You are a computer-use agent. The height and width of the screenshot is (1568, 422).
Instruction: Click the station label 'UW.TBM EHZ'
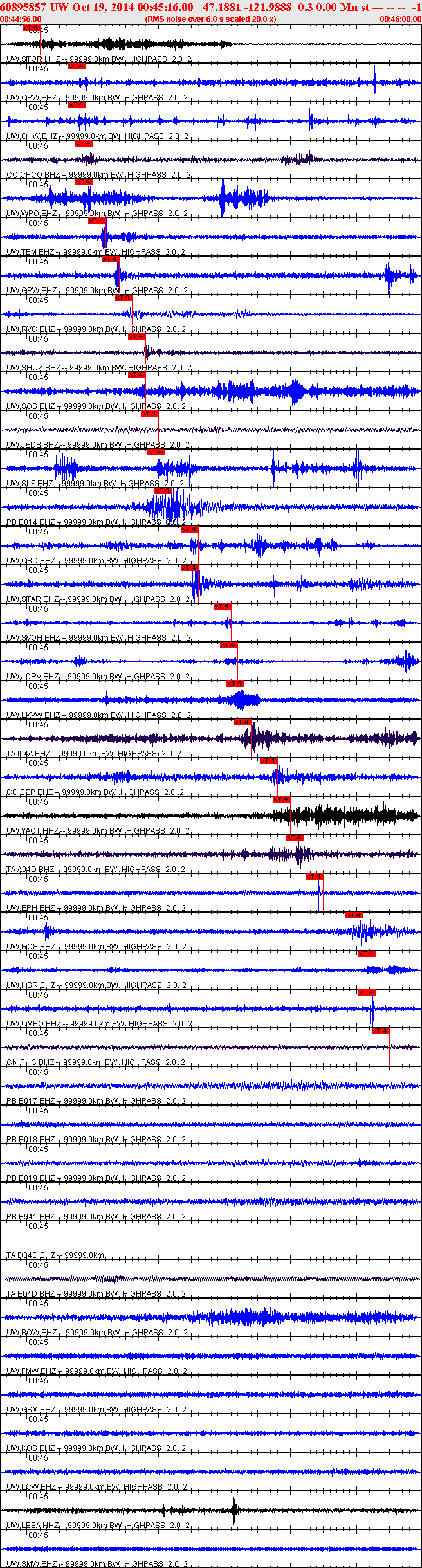(30, 252)
